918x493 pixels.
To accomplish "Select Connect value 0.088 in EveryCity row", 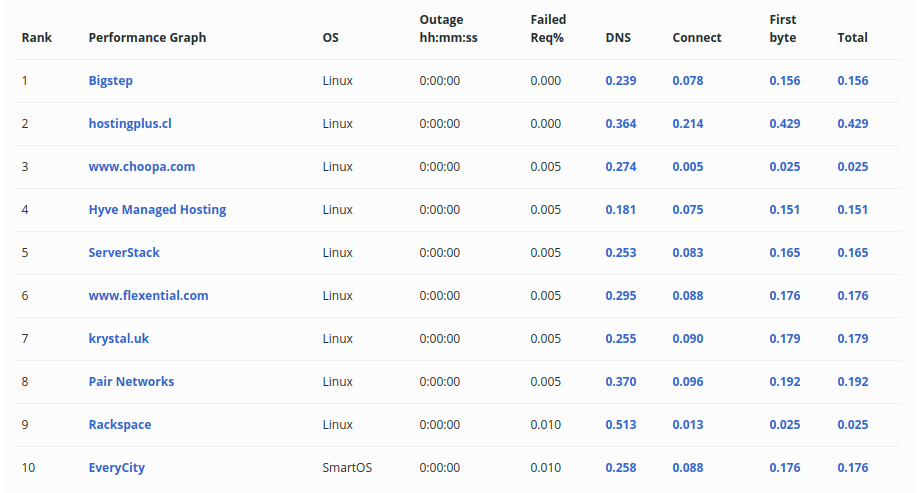I will 688,468.
